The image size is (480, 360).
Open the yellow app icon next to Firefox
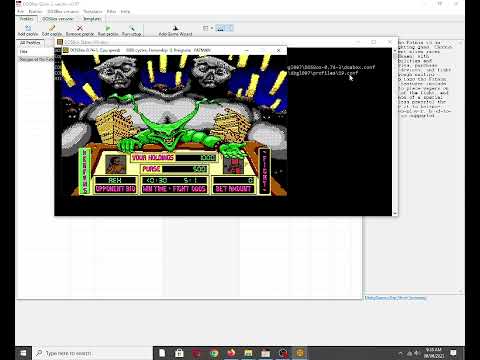tap(249, 353)
